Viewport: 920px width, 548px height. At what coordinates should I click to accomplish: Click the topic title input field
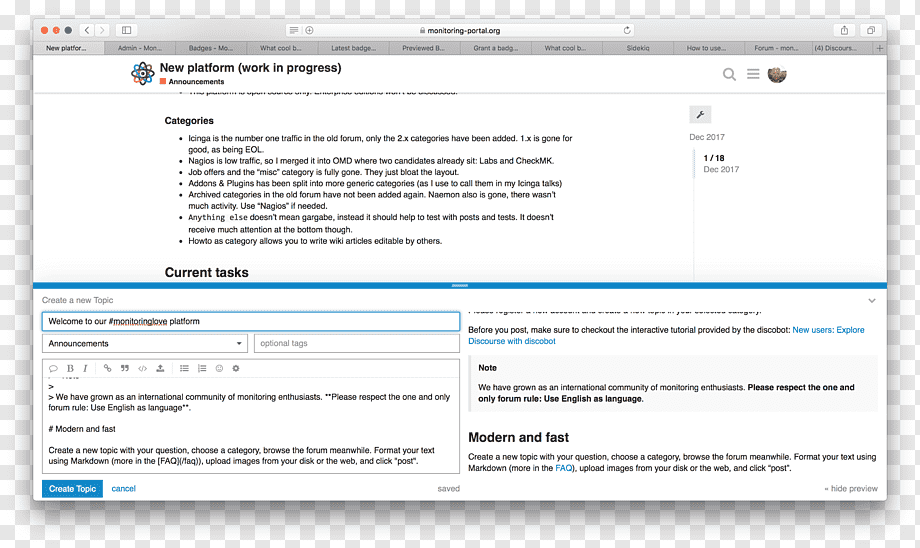[251, 322]
